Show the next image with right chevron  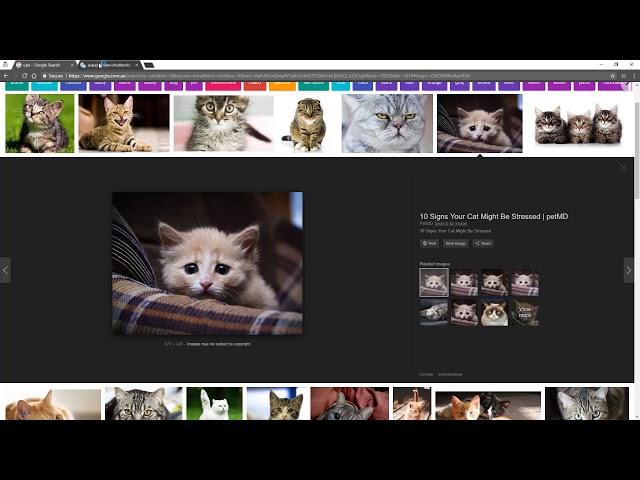(x=629, y=270)
